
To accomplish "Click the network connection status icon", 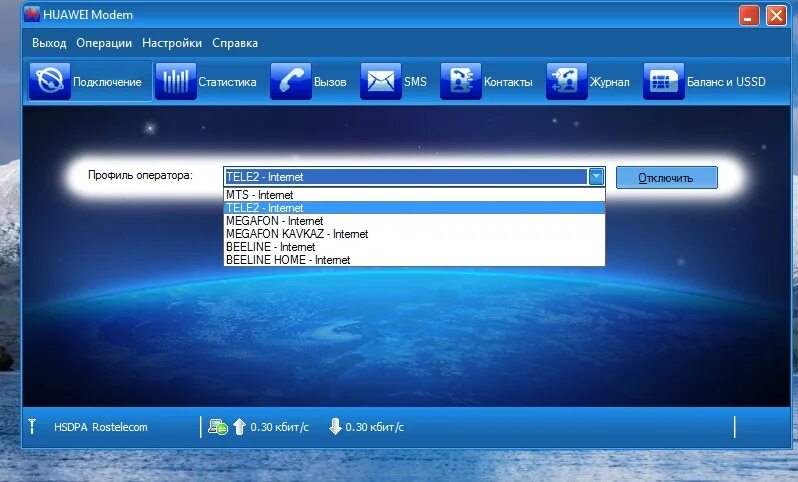I will point(218,427).
